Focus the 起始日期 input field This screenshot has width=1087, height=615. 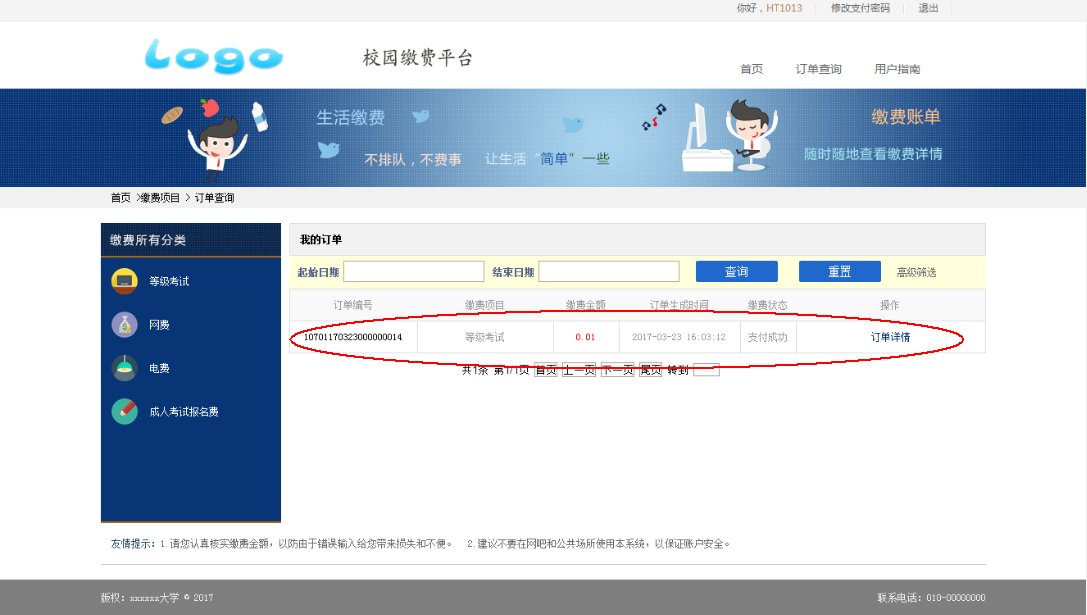coord(413,271)
